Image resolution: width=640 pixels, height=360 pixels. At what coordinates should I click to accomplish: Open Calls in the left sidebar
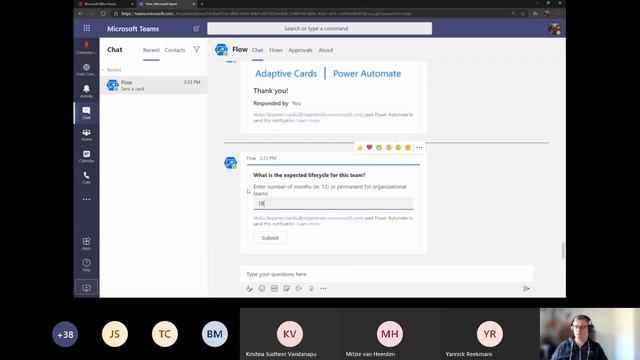pyautogui.click(x=86, y=178)
